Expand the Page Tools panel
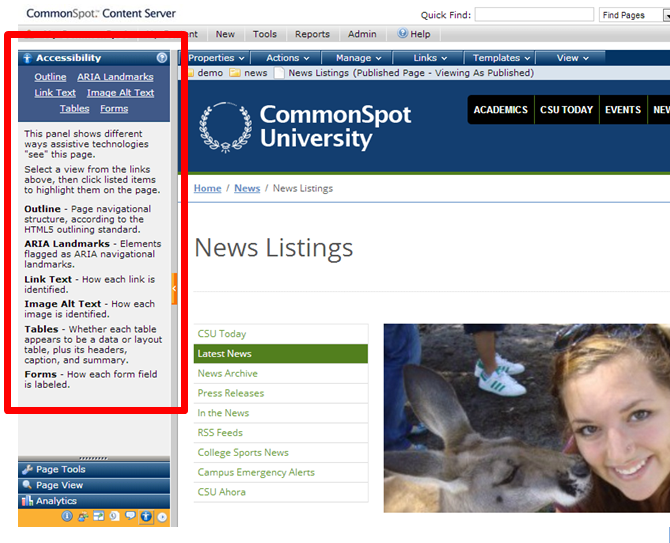670x543 pixels. click(x=94, y=470)
